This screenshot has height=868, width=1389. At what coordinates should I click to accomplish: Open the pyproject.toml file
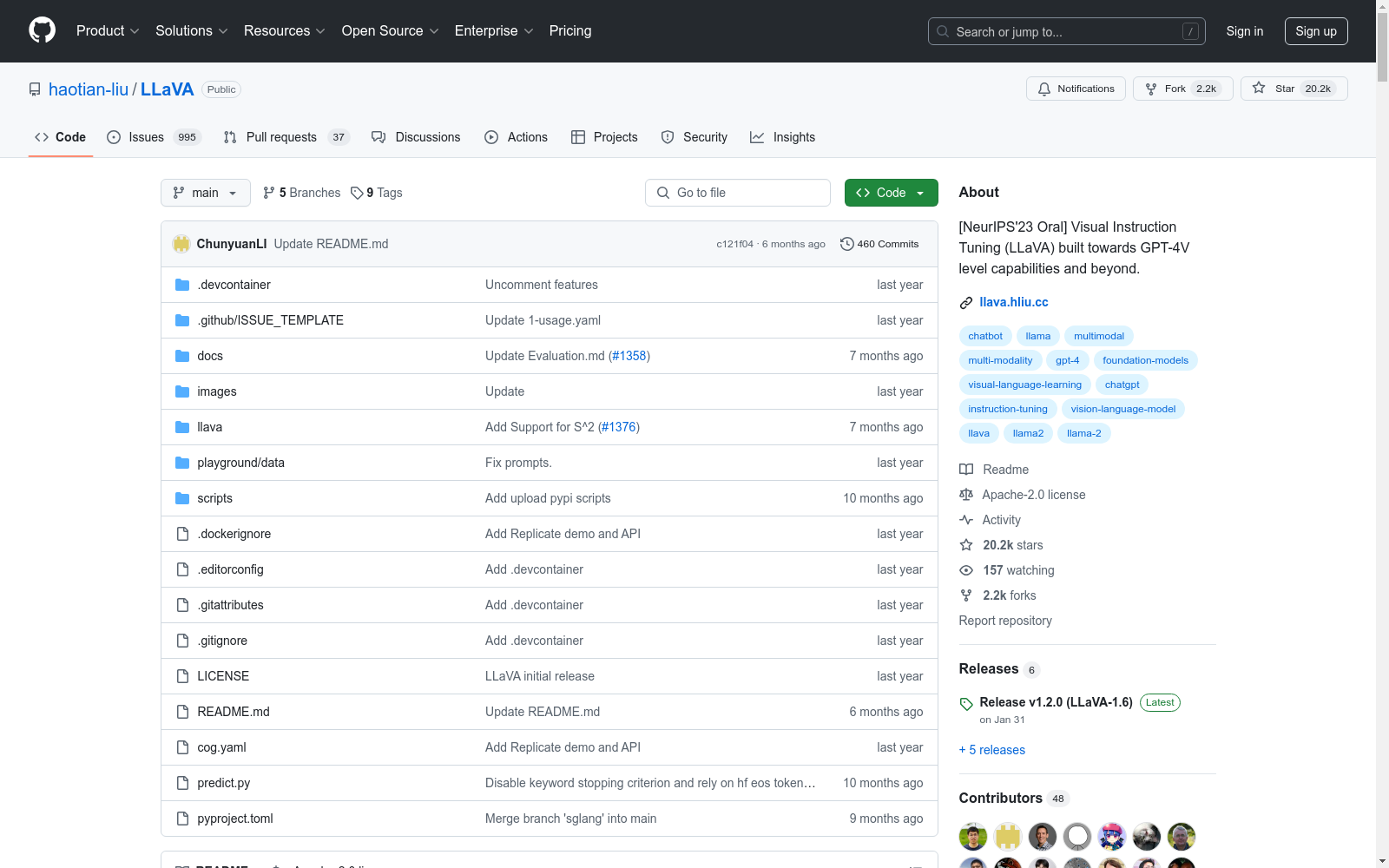(235, 819)
